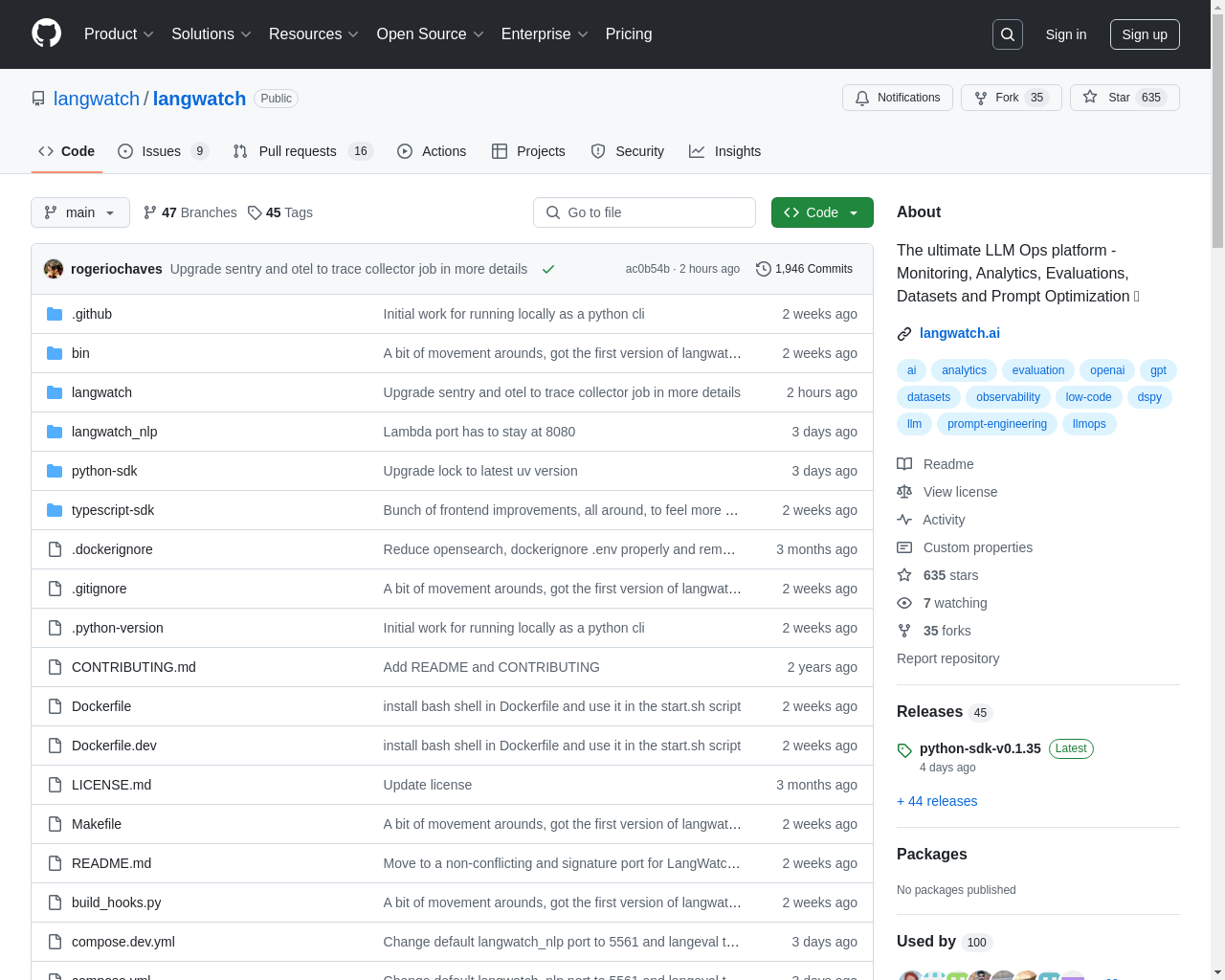Screen dimensions: 1225x980
Task: Switch to the Security tab
Action: coord(628,151)
